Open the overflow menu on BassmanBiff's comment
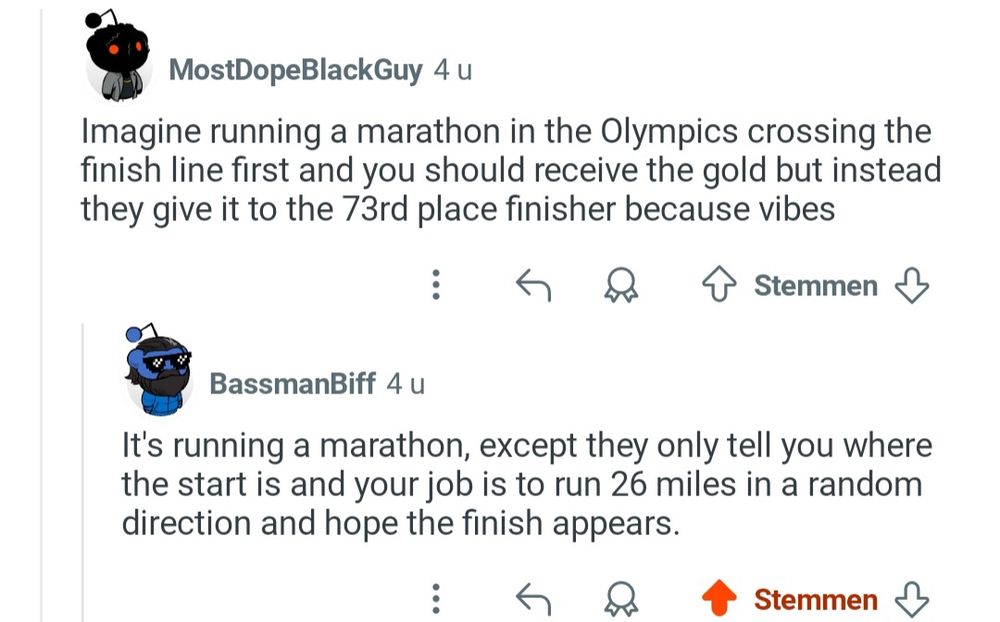Screen dimensions: 1000x622 pos(435,598)
